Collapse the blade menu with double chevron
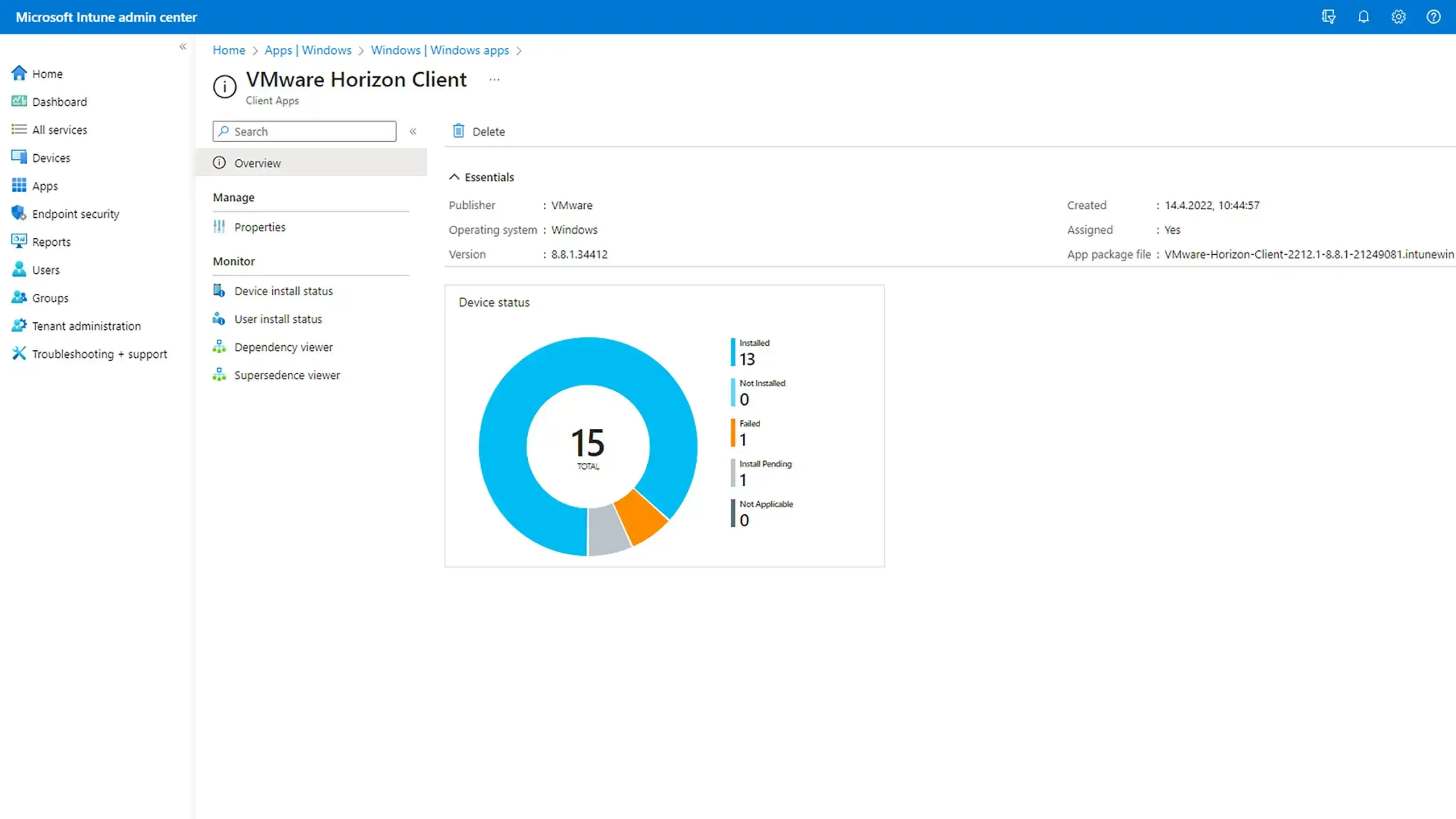 tap(413, 131)
